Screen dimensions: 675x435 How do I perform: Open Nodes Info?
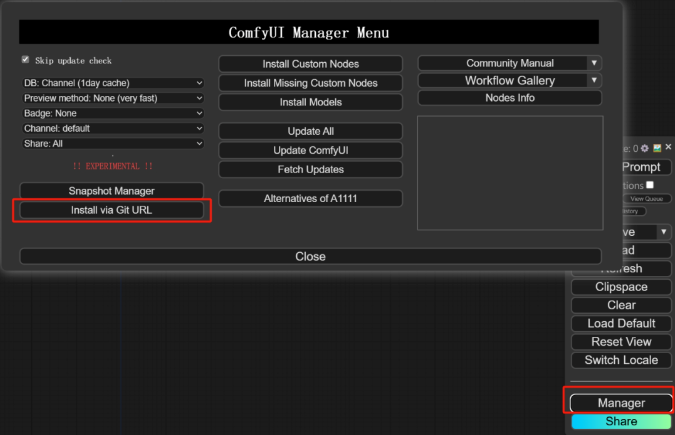pyautogui.click(x=510, y=98)
